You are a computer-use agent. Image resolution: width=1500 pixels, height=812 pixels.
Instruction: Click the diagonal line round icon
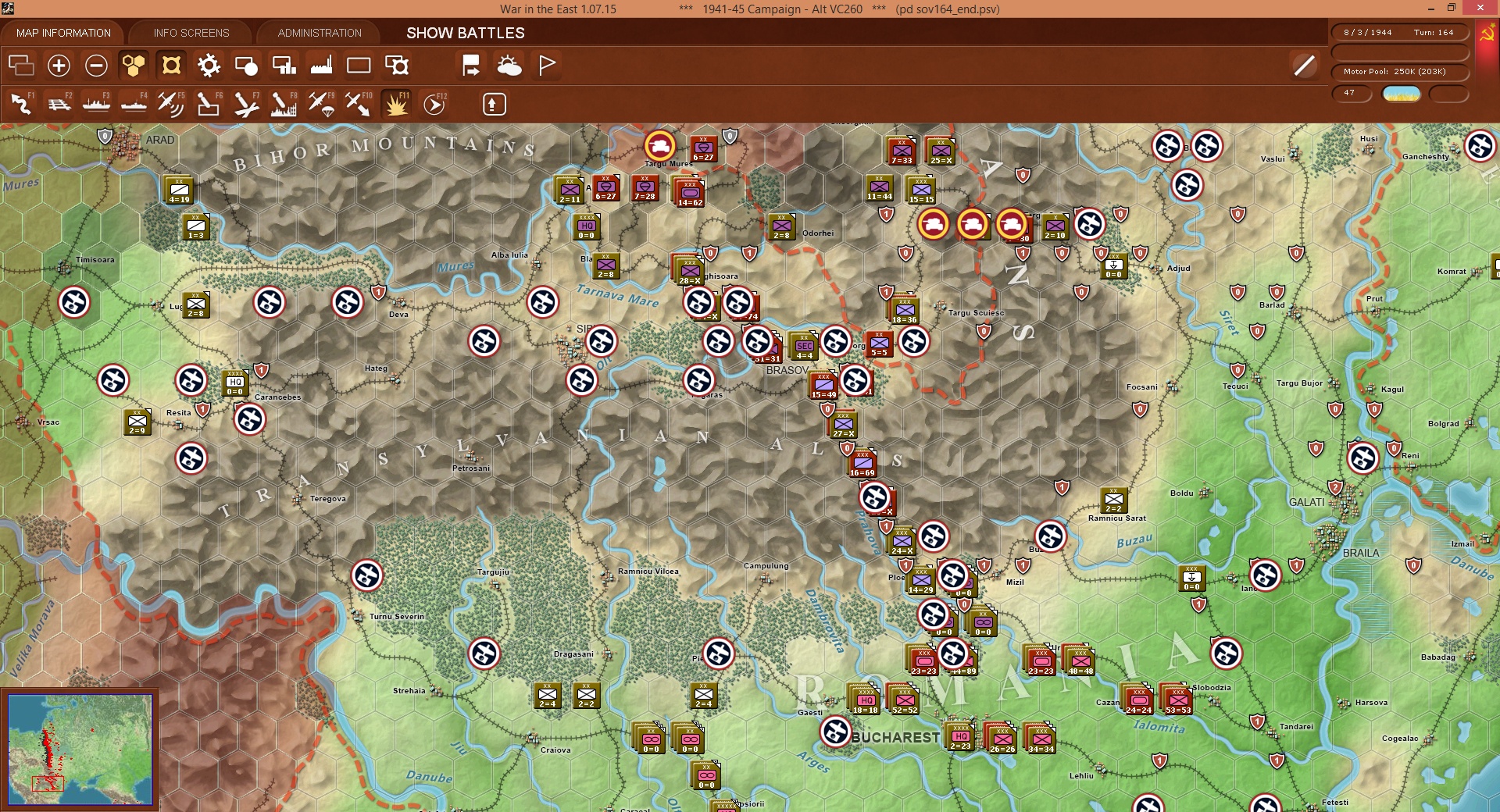pos(1304,66)
